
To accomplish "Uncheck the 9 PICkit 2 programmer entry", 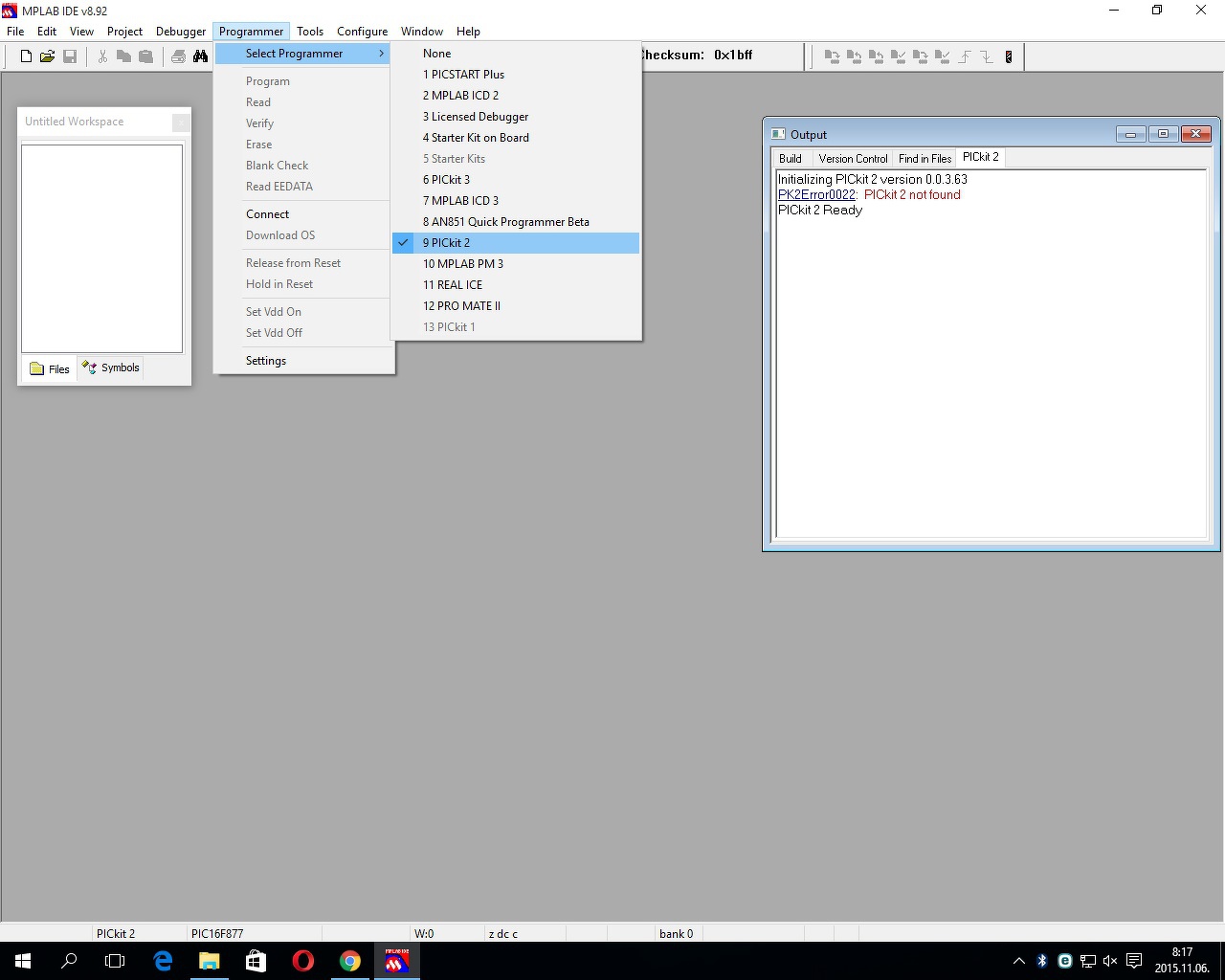I will pos(516,243).
